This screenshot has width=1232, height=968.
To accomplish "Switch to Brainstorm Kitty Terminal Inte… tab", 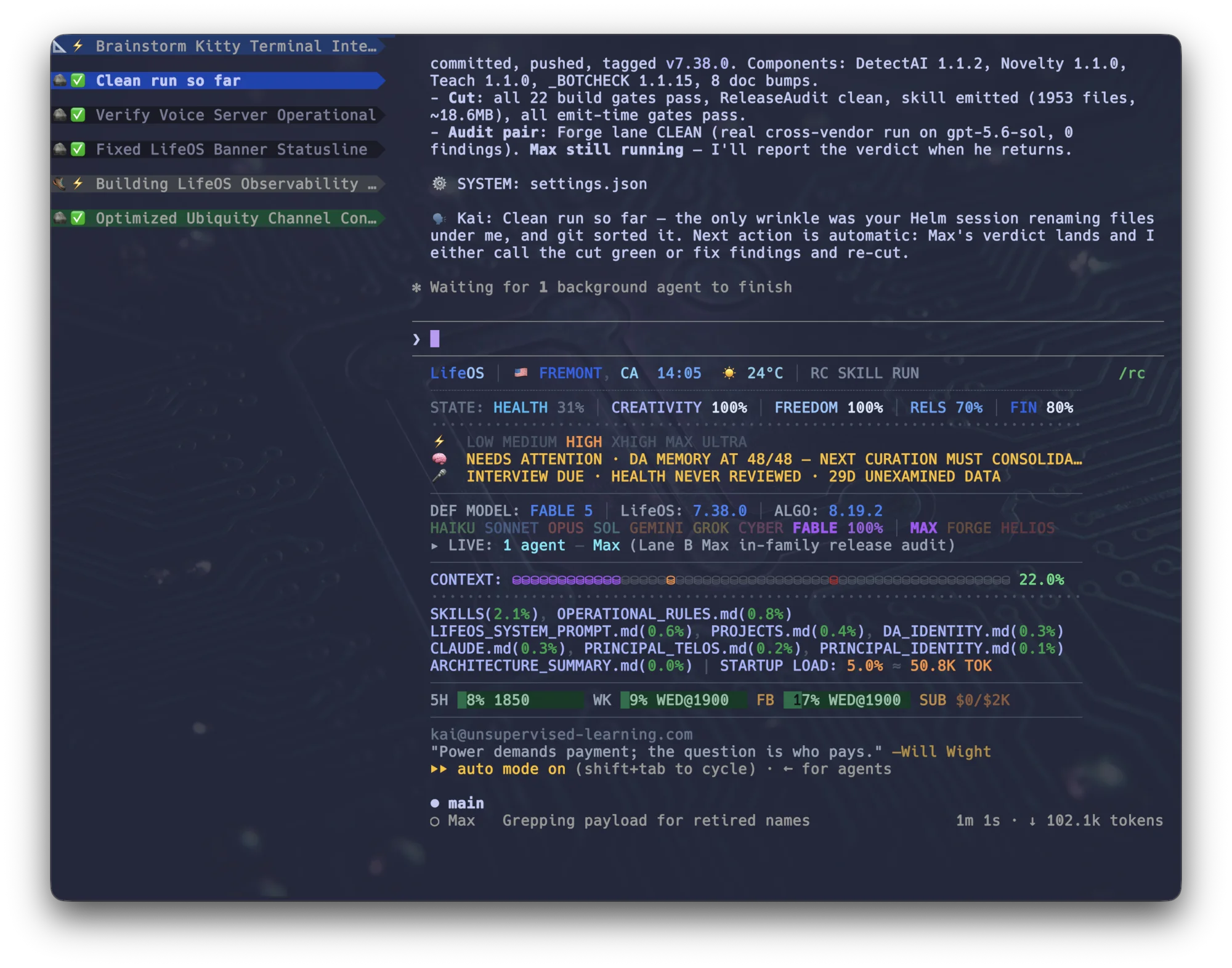I will [x=219, y=46].
